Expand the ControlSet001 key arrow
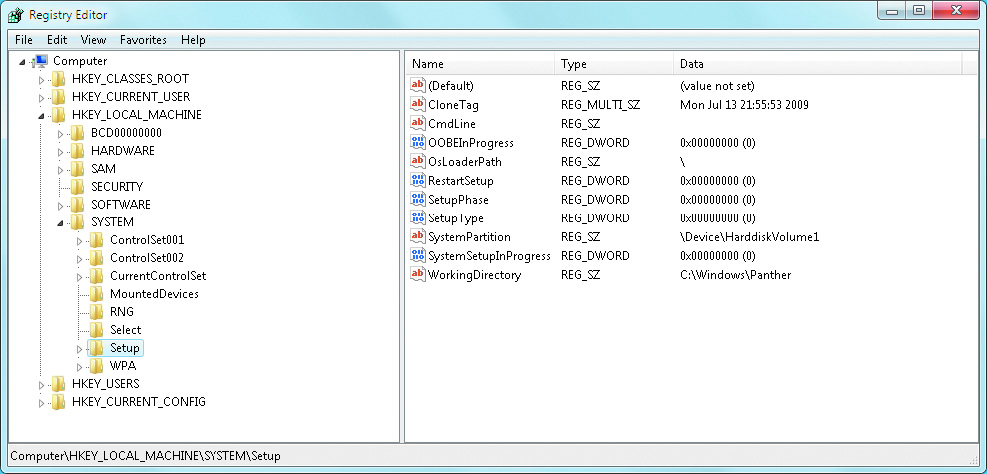Viewport: 987px width, 474px height. tap(79, 241)
